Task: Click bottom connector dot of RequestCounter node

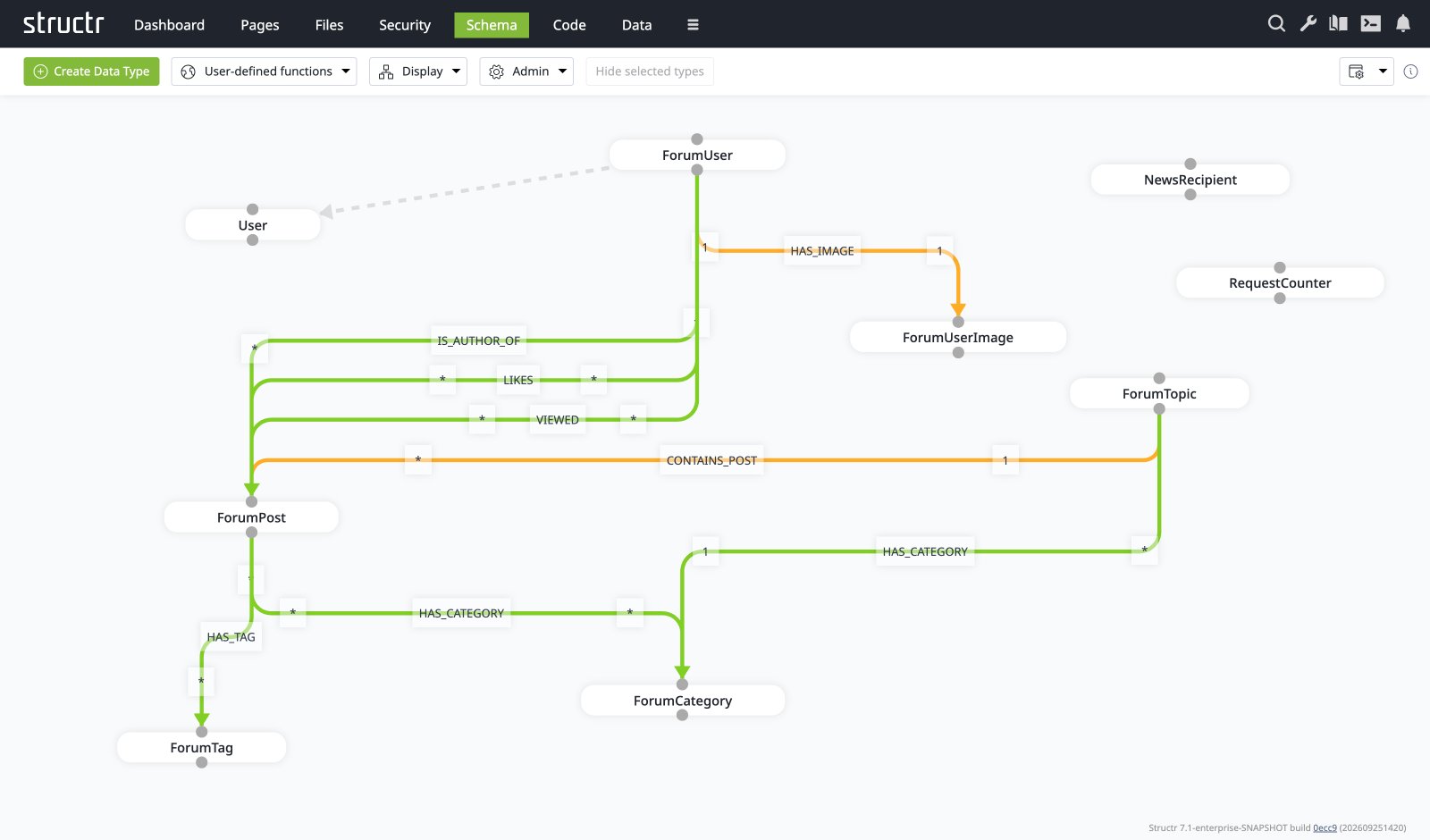Action: coord(1280,298)
